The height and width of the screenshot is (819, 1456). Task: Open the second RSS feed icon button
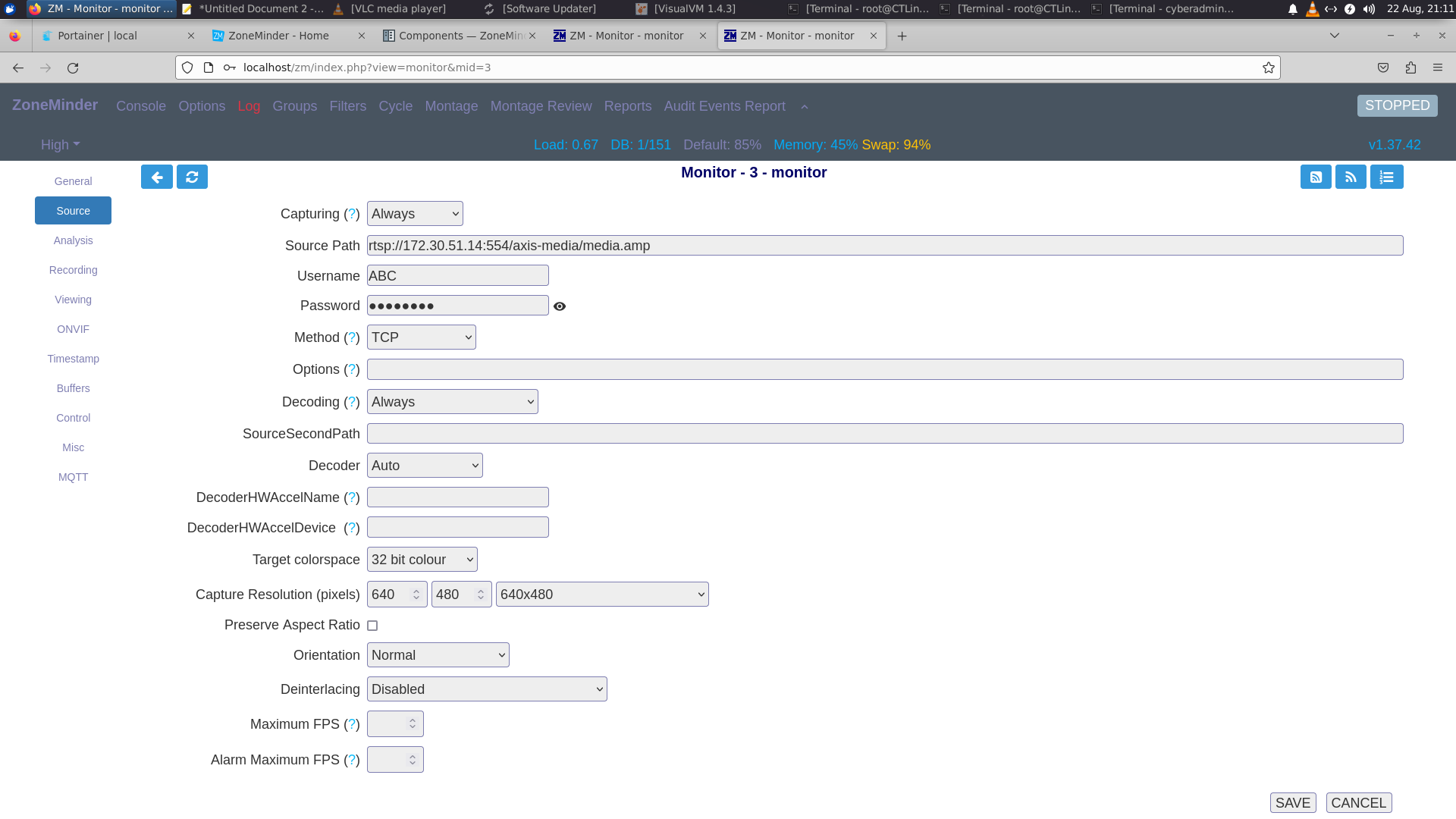coord(1351,177)
